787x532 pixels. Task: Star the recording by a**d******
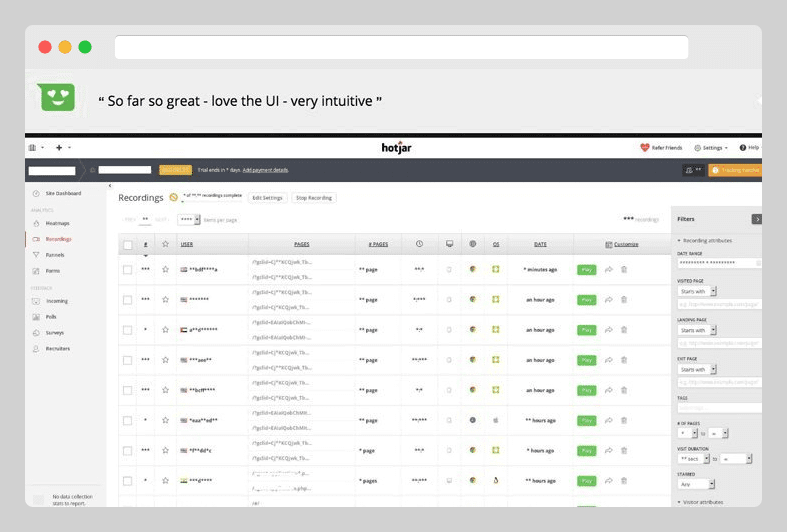pos(165,330)
